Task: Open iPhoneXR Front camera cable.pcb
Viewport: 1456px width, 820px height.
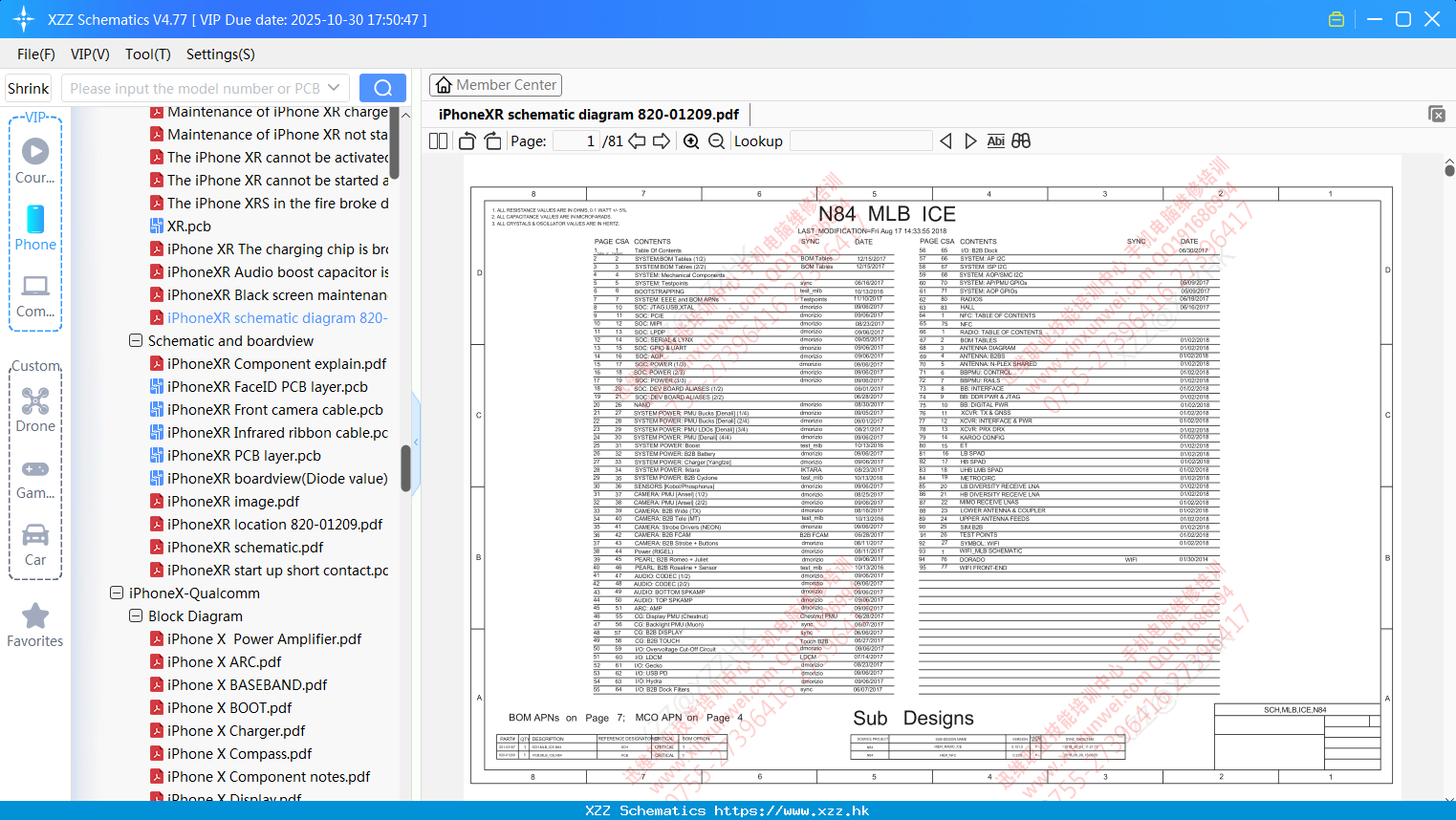Action: point(266,410)
